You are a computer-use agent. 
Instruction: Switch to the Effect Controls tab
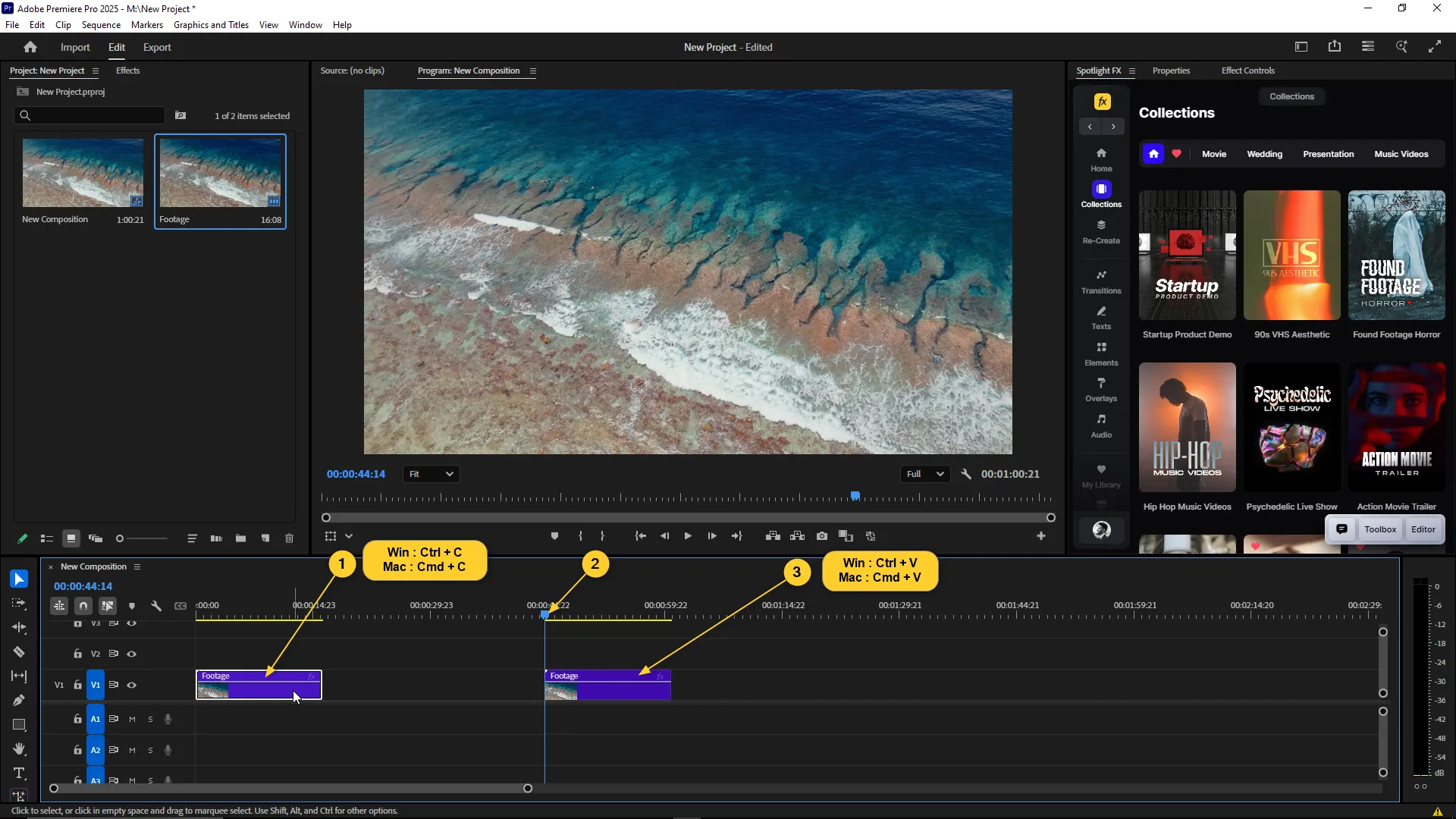click(1247, 71)
